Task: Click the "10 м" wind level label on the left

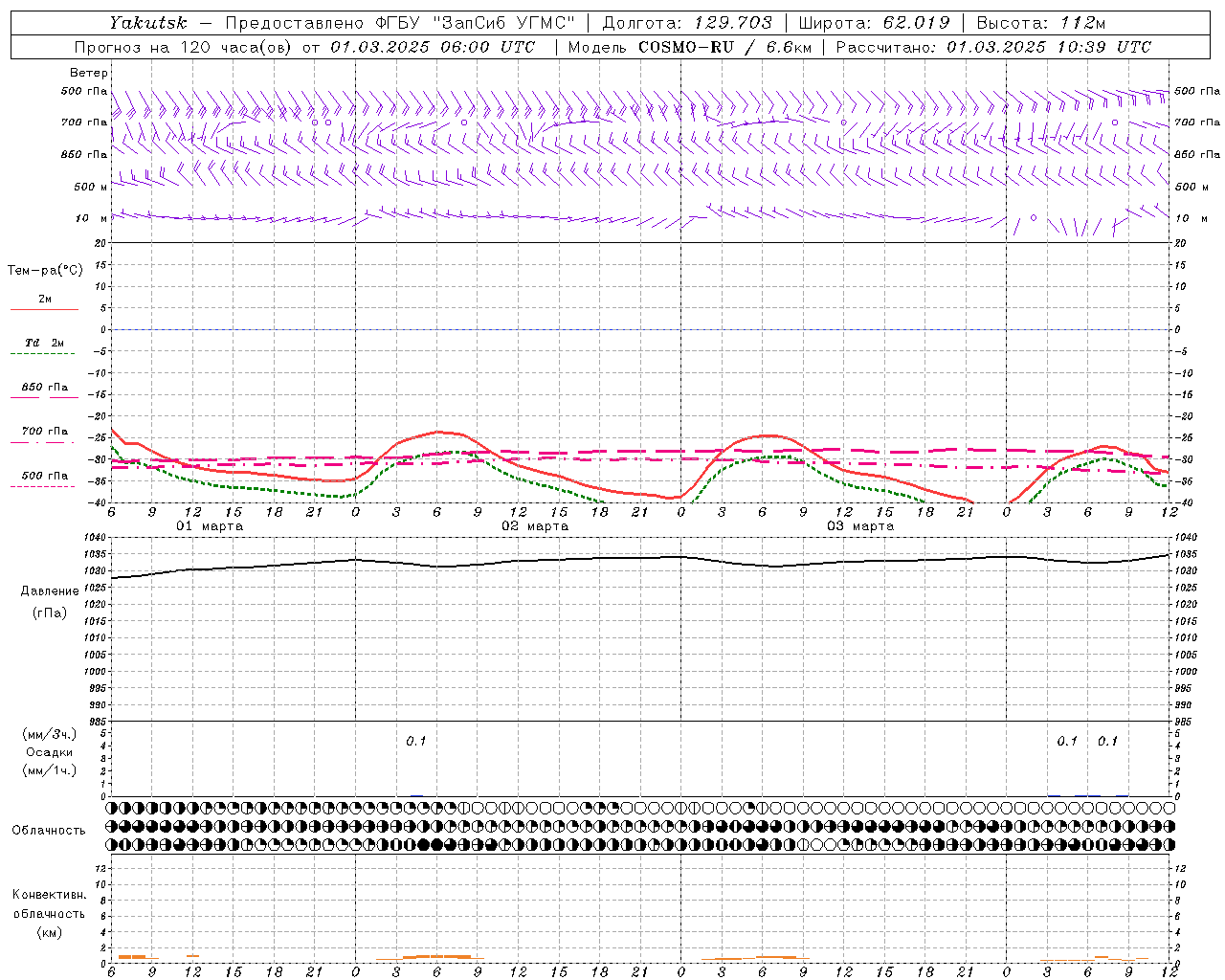Action: click(x=91, y=218)
